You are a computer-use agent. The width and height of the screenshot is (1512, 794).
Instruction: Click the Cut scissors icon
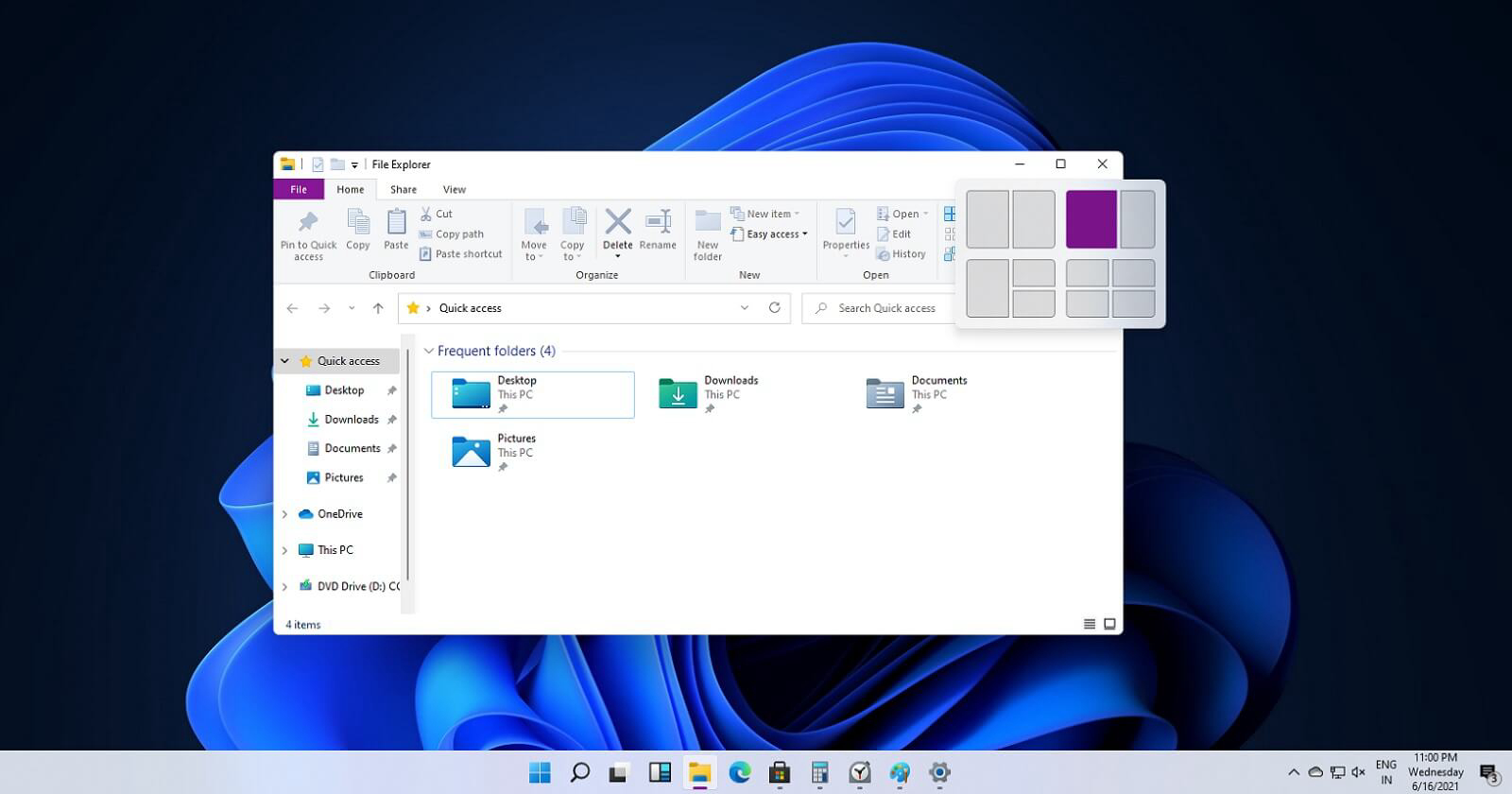point(426,214)
